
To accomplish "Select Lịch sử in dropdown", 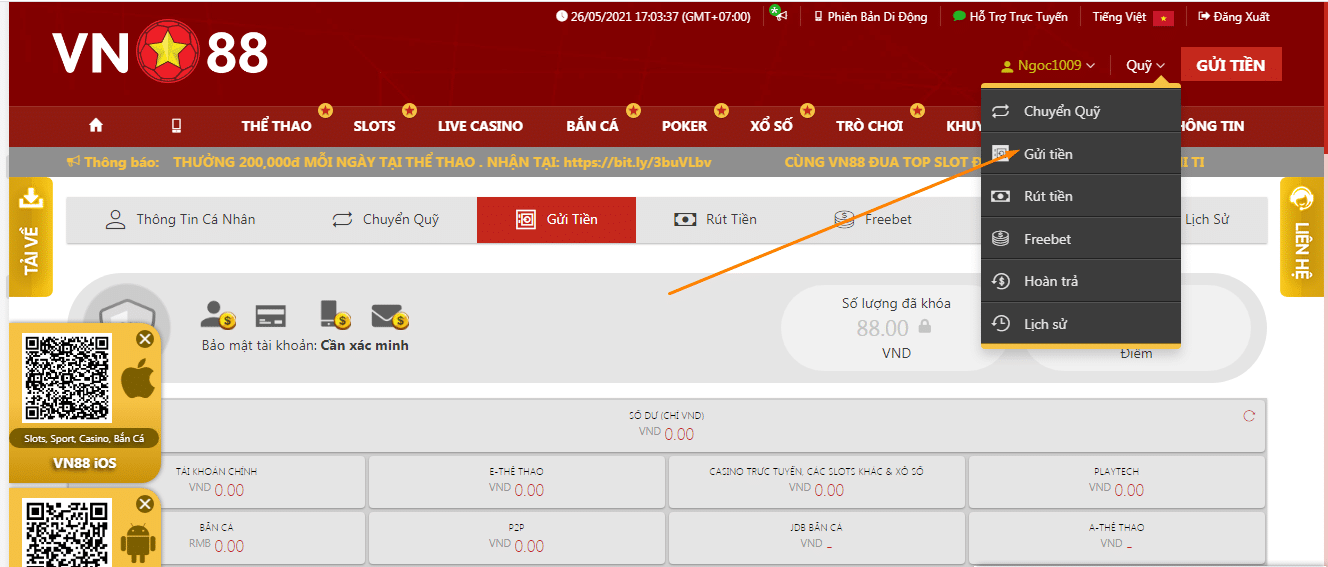I will [x=1081, y=324].
